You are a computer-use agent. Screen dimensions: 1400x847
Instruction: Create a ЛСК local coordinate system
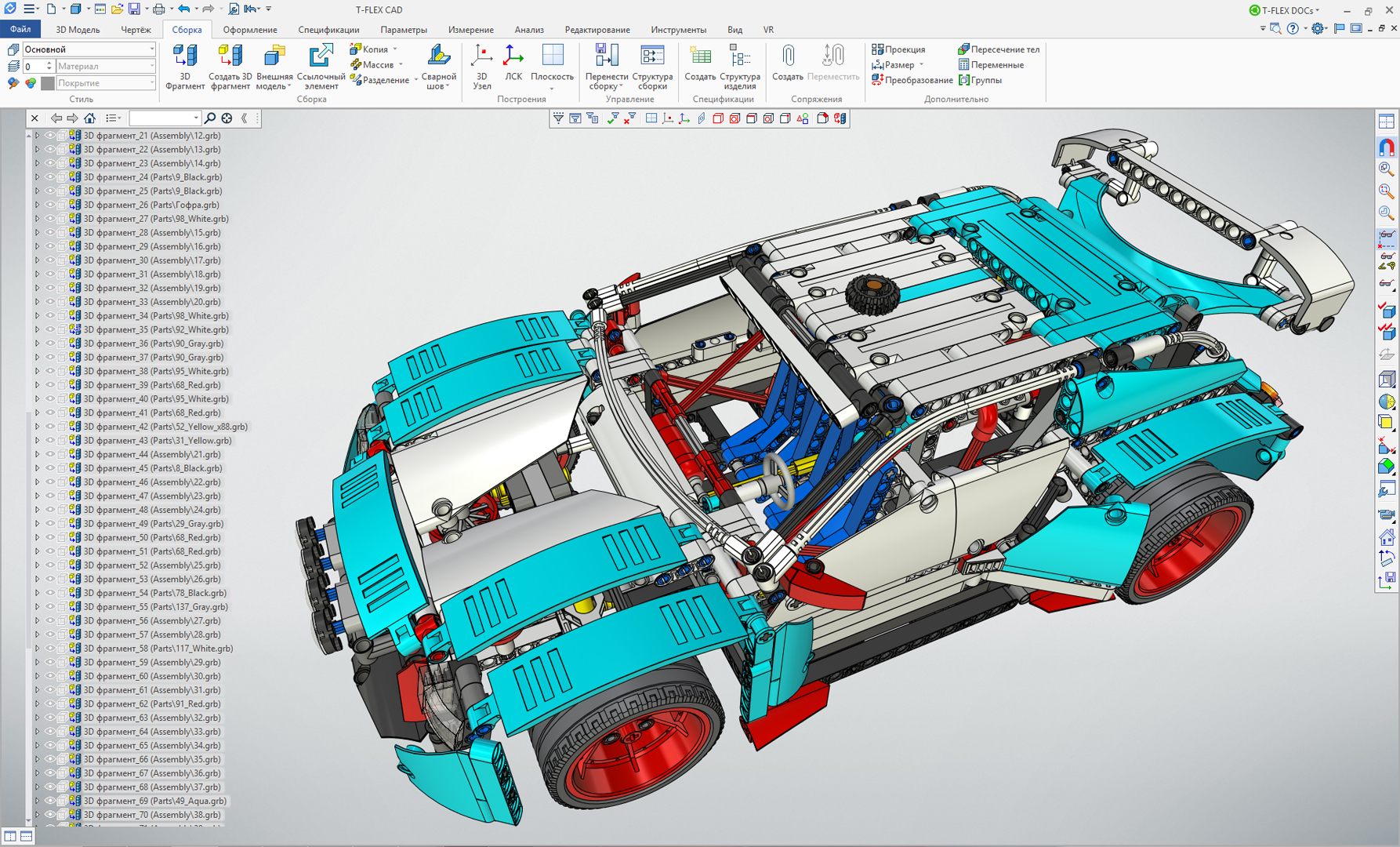pyautogui.click(x=513, y=63)
